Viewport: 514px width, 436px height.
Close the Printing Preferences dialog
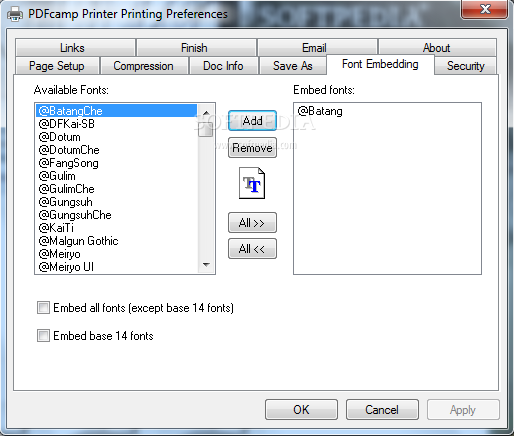[x=485, y=9]
